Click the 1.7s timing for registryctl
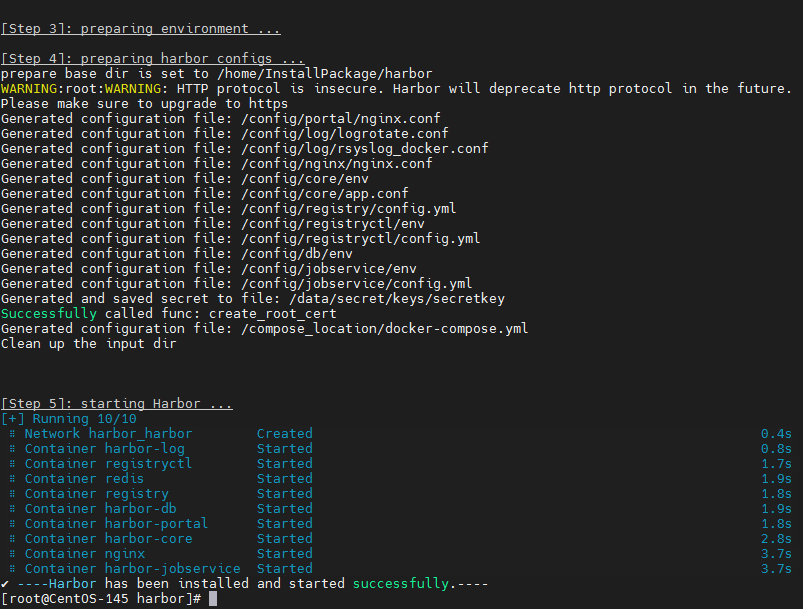Viewport: 803px width, 609px height. (776, 464)
